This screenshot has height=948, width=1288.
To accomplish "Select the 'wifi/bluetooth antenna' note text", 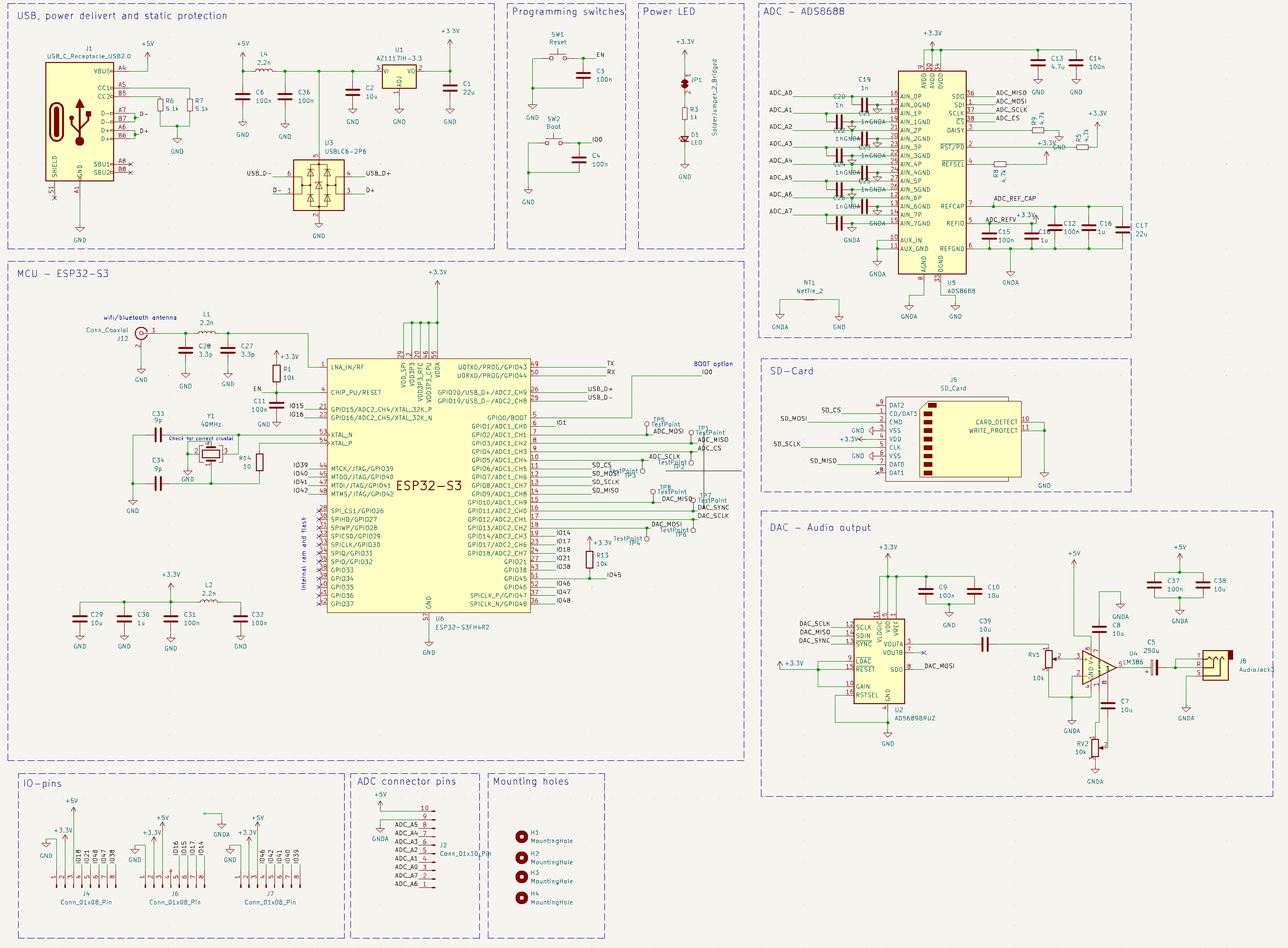I will coord(140,317).
